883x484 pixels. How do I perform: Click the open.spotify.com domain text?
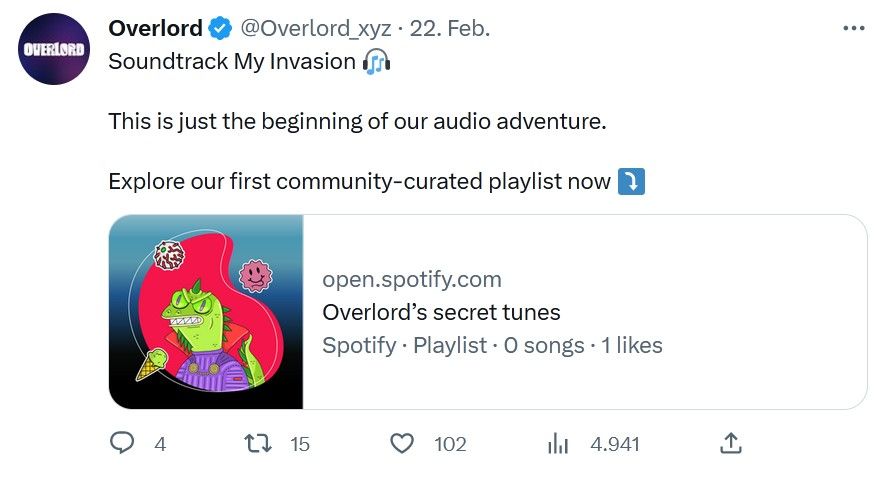point(412,279)
